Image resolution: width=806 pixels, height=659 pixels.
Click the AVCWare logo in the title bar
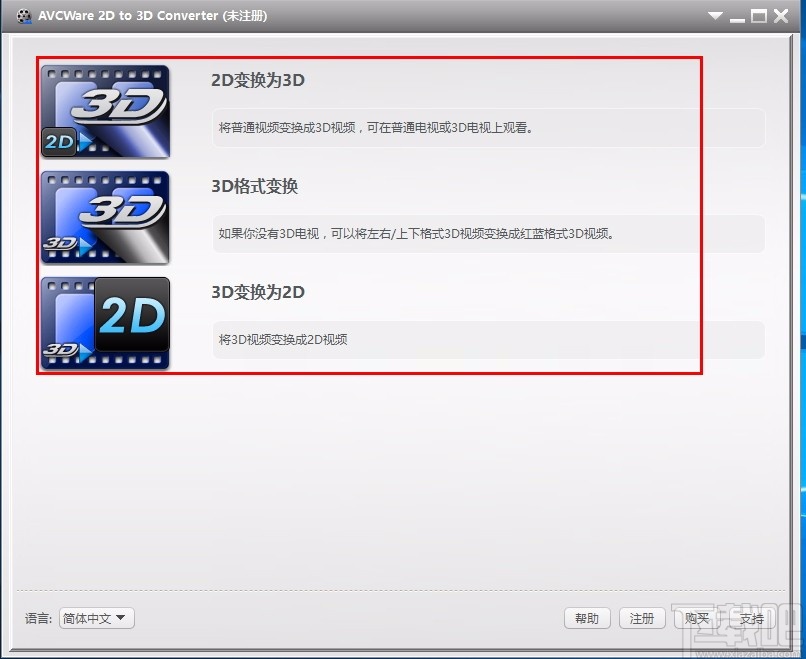[22, 15]
